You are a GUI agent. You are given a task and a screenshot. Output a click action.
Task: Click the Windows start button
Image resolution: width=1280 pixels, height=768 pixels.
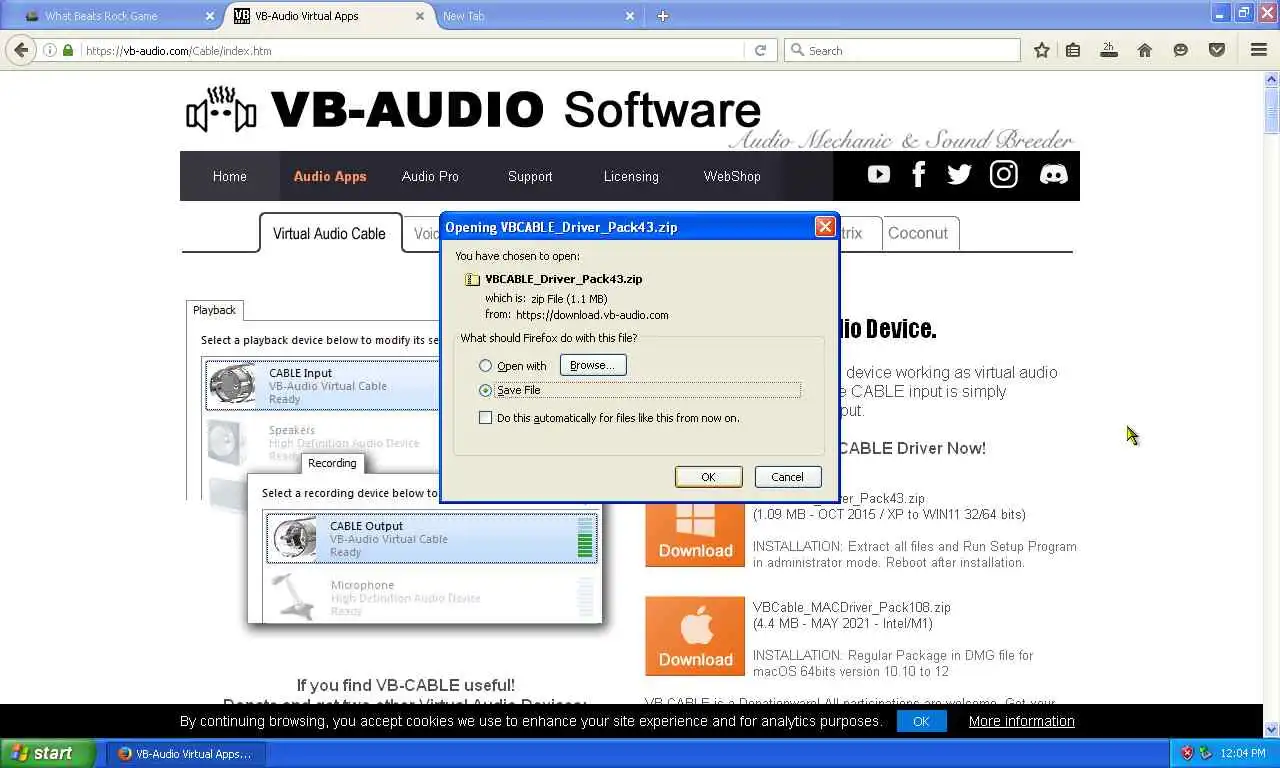point(47,753)
